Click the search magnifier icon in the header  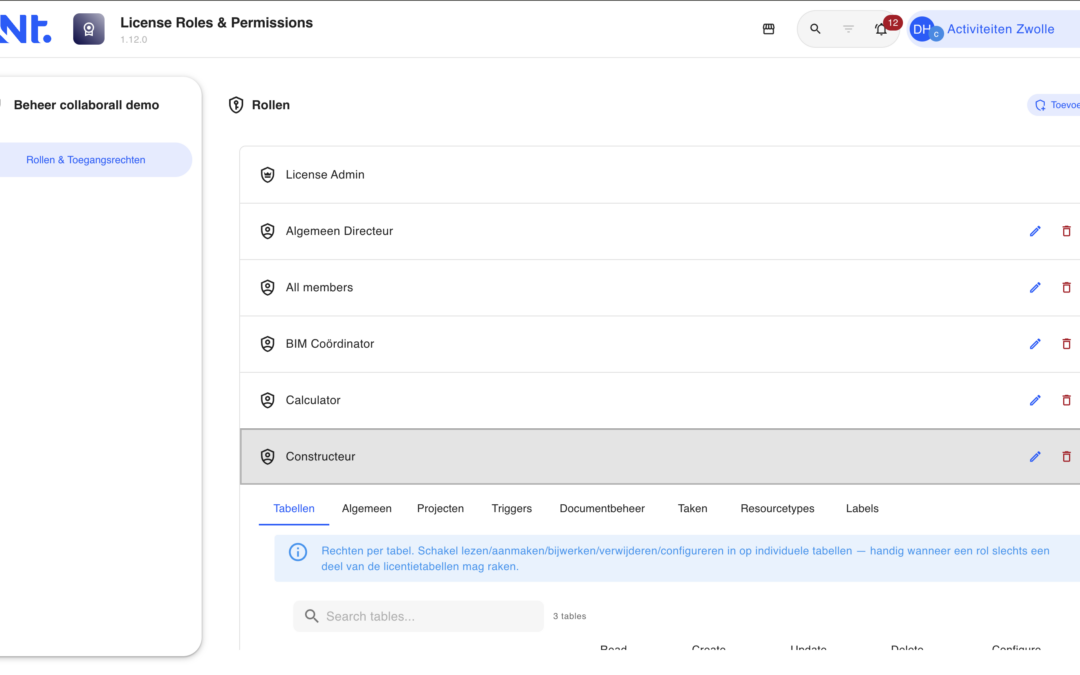[815, 29]
